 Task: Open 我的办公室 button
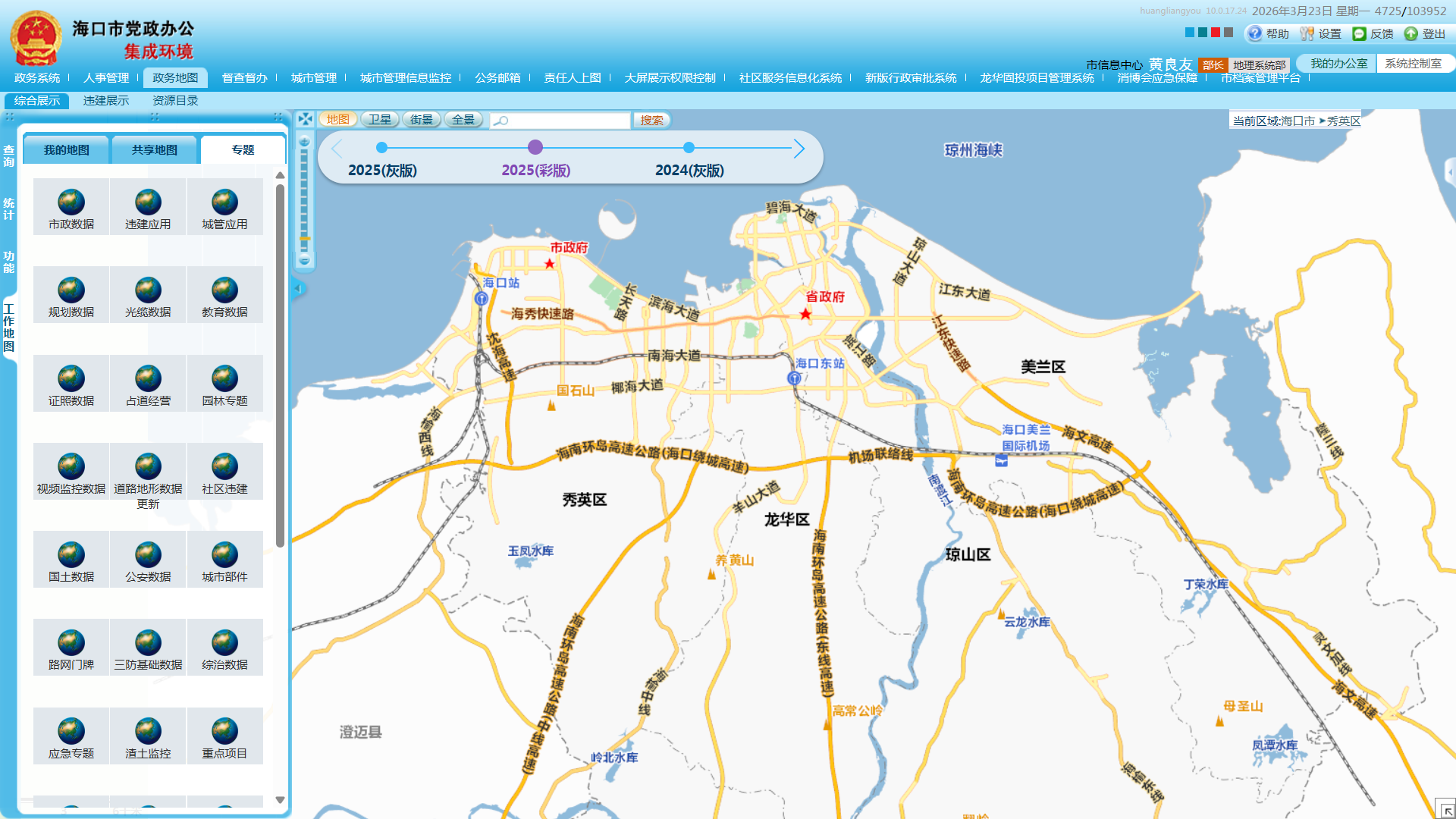point(1338,64)
